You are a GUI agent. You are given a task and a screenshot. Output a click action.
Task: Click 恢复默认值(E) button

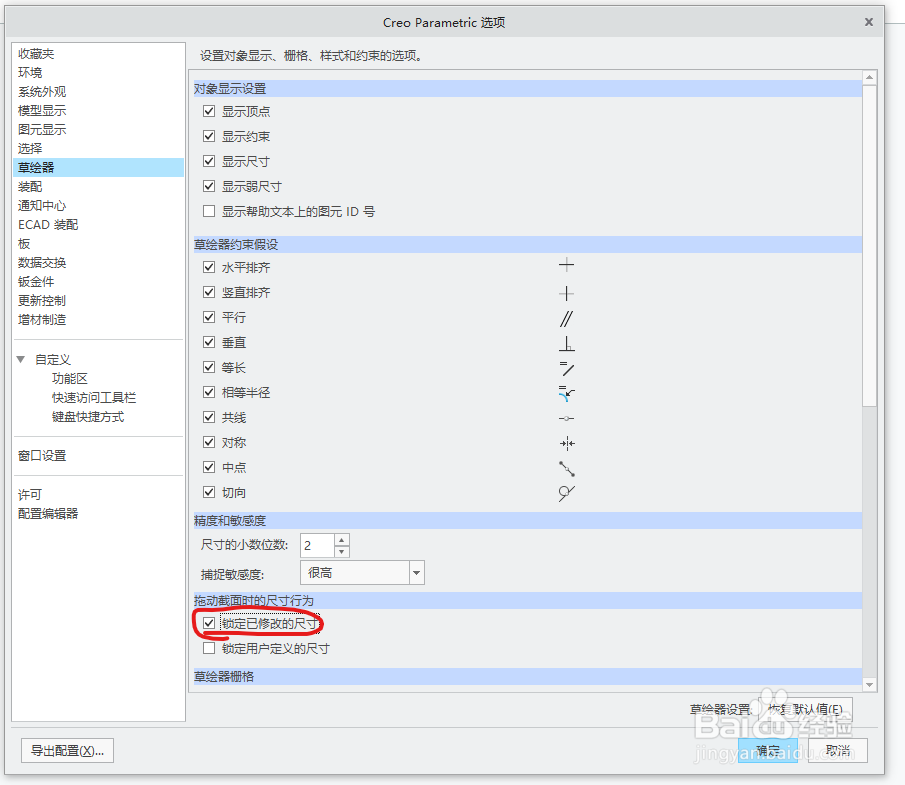click(x=804, y=709)
